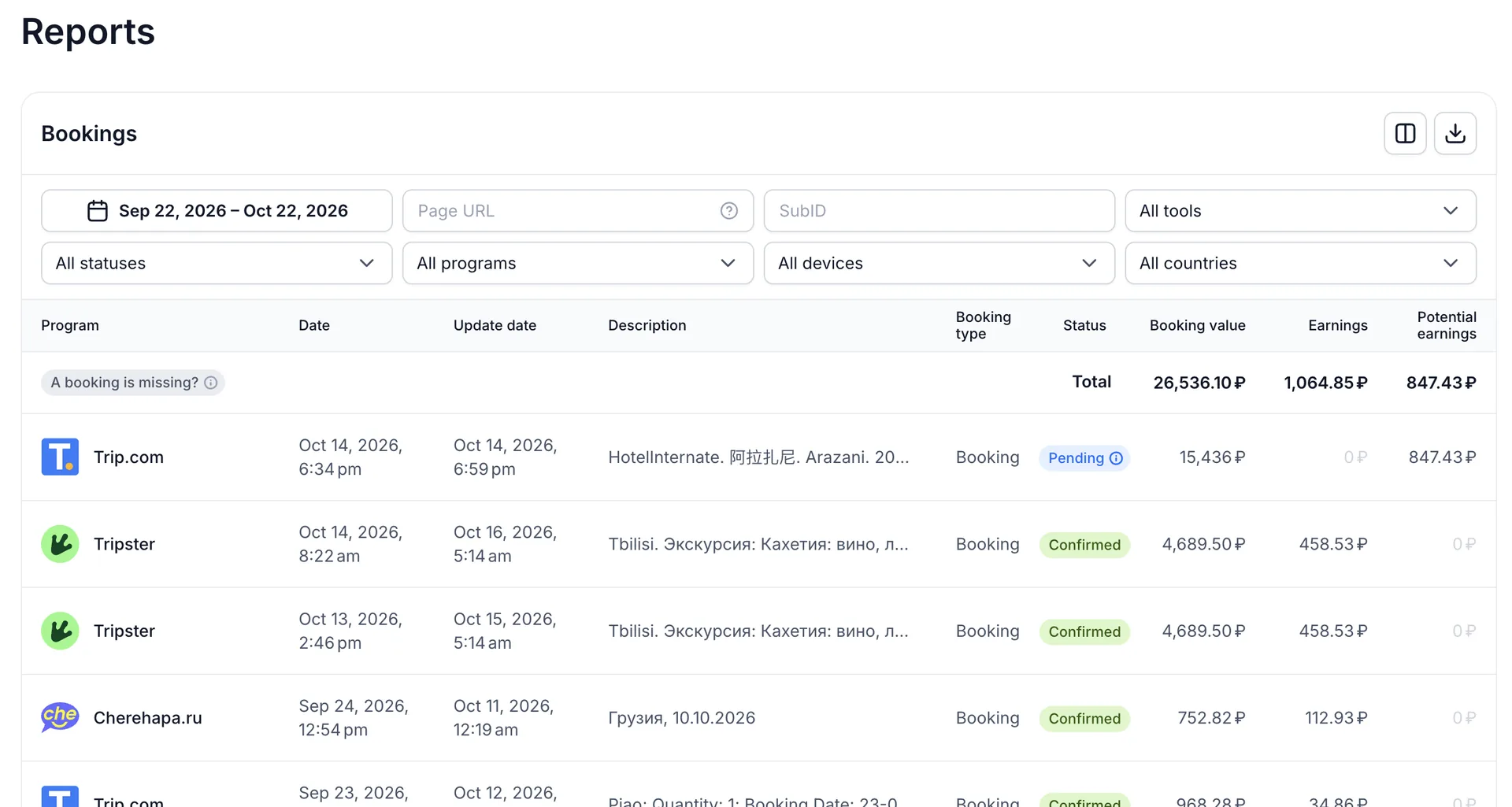The width and height of the screenshot is (1512, 807).
Task: Click the Earnings column header
Action: 1337,325
